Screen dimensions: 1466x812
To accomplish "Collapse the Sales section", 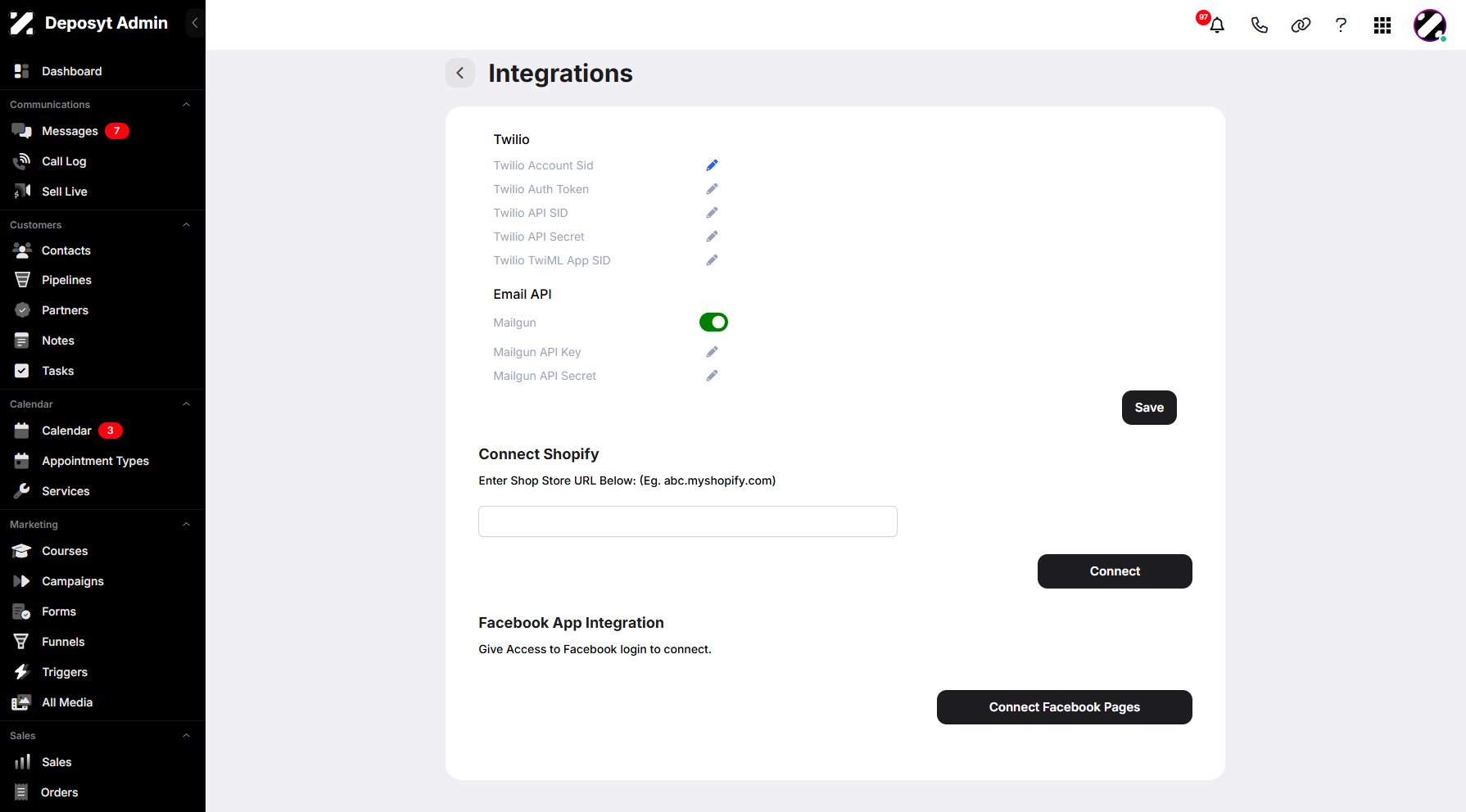I will pyautogui.click(x=186, y=736).
